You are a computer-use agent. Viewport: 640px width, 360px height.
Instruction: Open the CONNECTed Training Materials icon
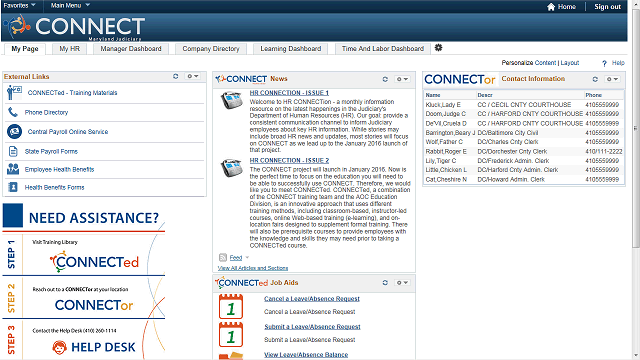coord(14,93)
